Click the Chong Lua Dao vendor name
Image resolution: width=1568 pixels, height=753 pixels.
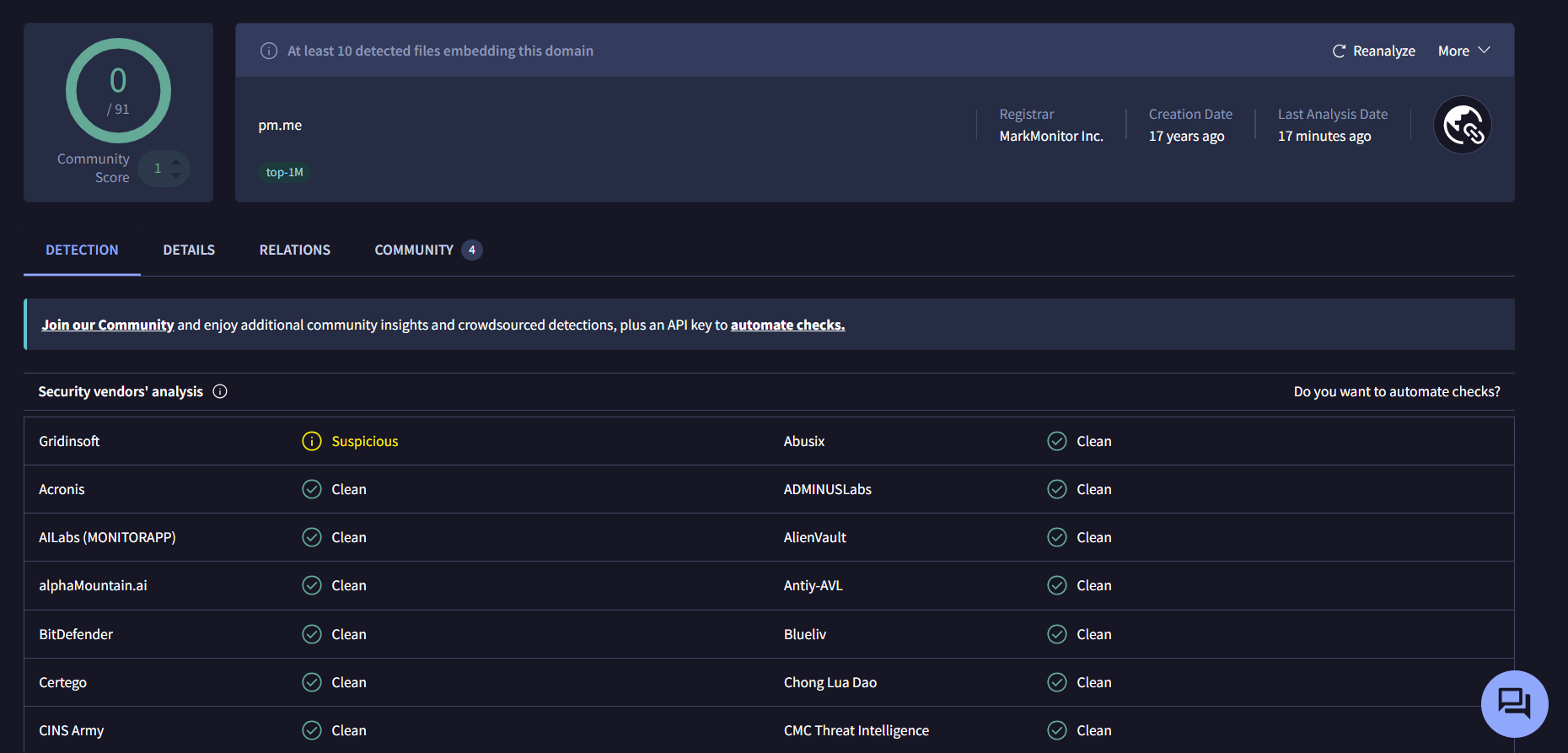(830, 682)
